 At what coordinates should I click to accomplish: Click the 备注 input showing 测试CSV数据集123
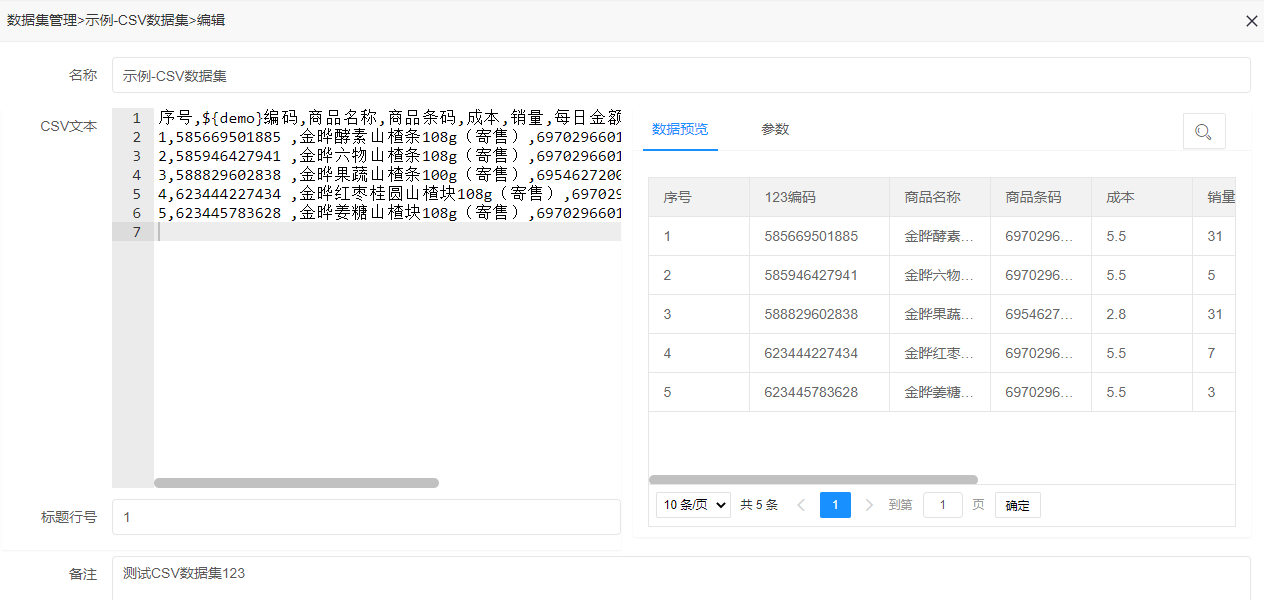click(400, 574)
